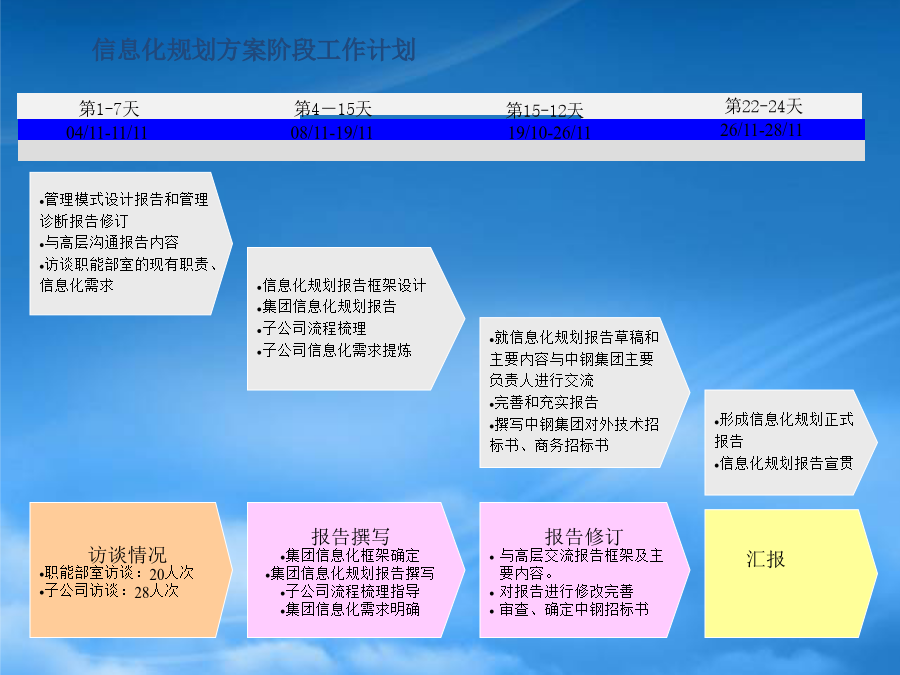Click the bullet 审查、确定中钢招标书
Viewport: 900px width, 675px height.
click(569, 609)
